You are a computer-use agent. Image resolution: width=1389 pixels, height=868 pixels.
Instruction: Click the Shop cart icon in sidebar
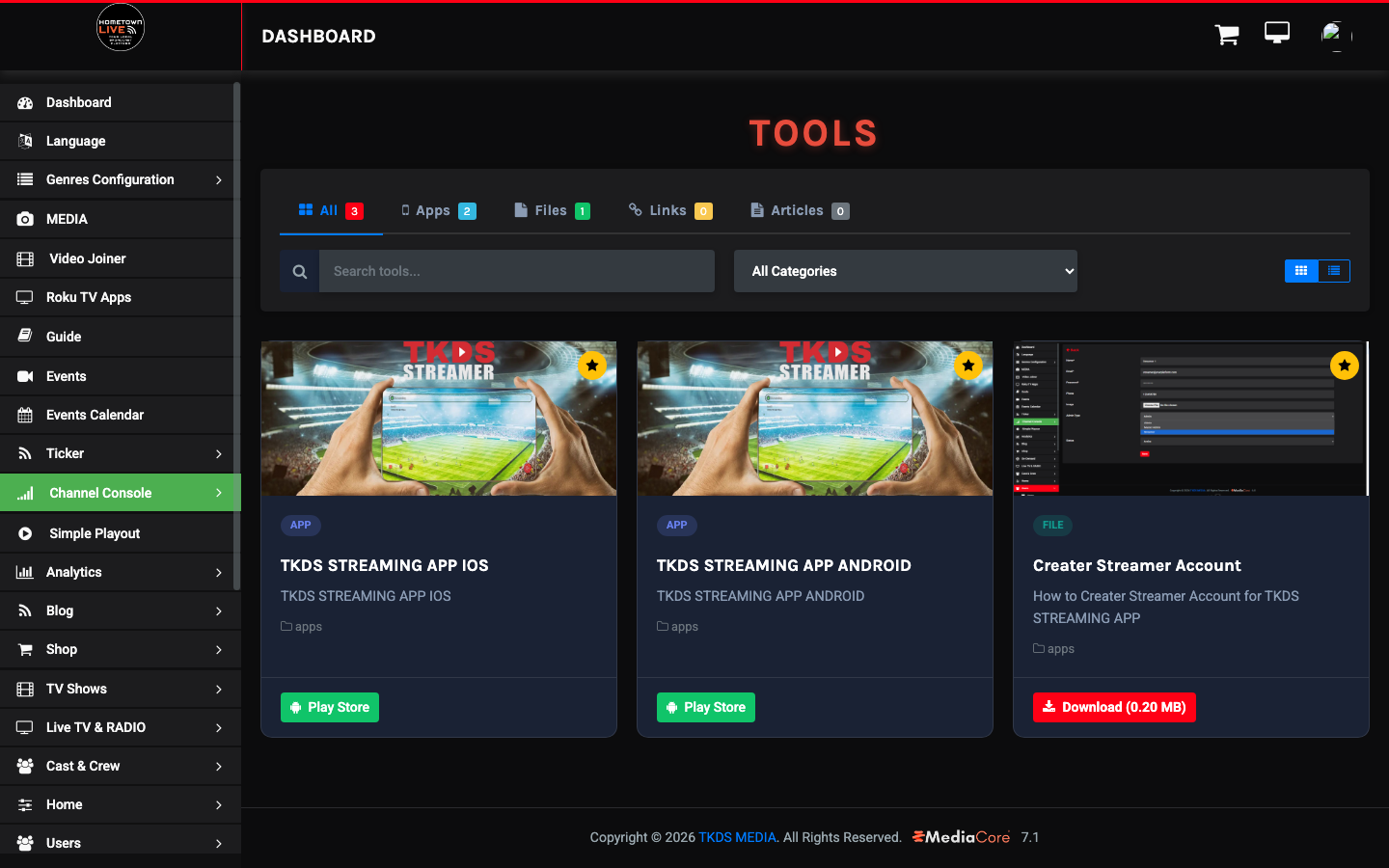pyautogui.click(x=25, y=649)
